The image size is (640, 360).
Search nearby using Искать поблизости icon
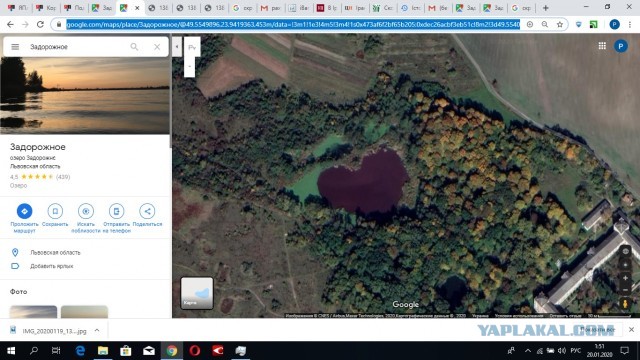pos(86,211)
